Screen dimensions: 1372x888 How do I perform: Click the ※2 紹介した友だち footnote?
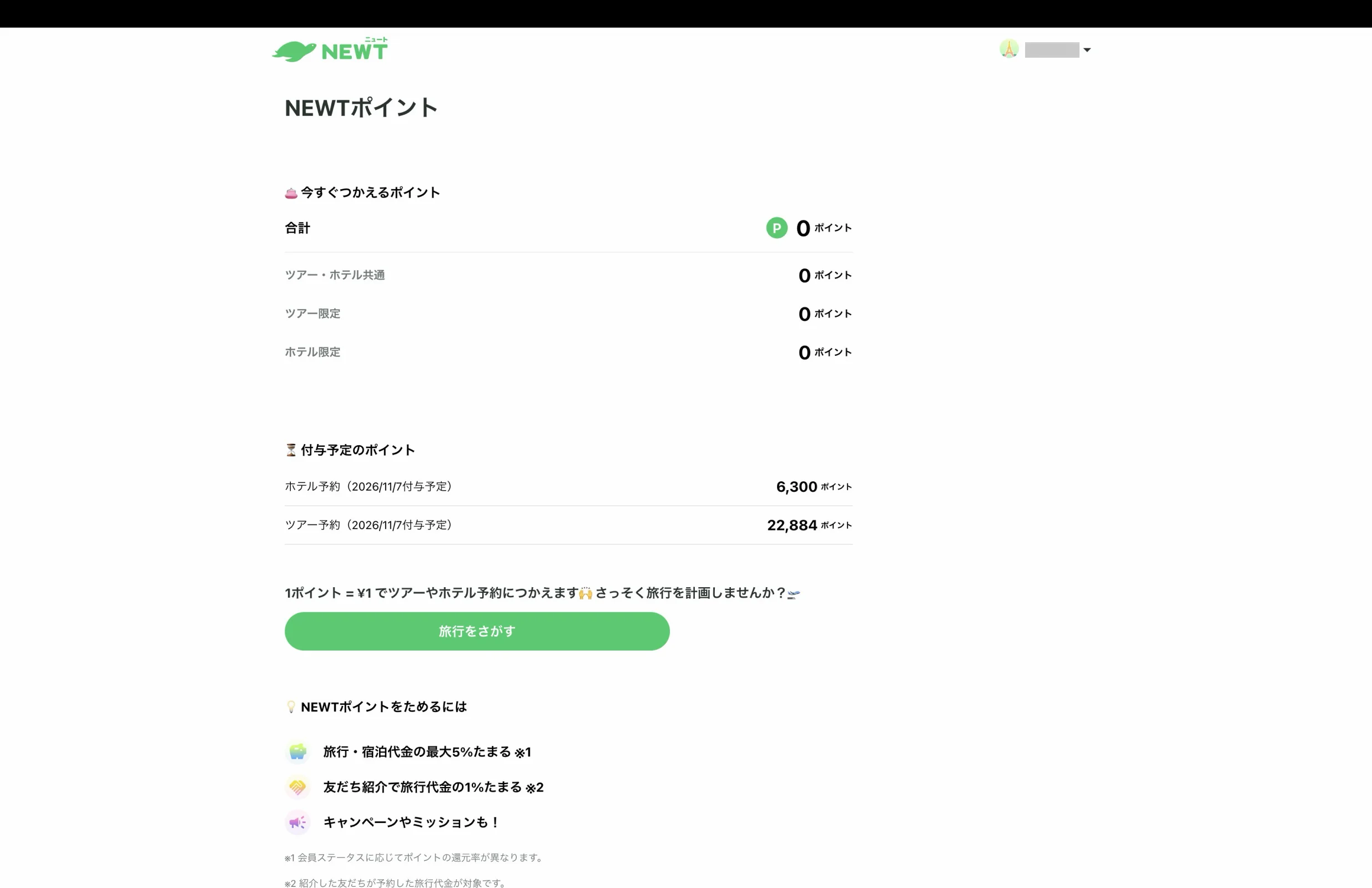click(396, 883)
